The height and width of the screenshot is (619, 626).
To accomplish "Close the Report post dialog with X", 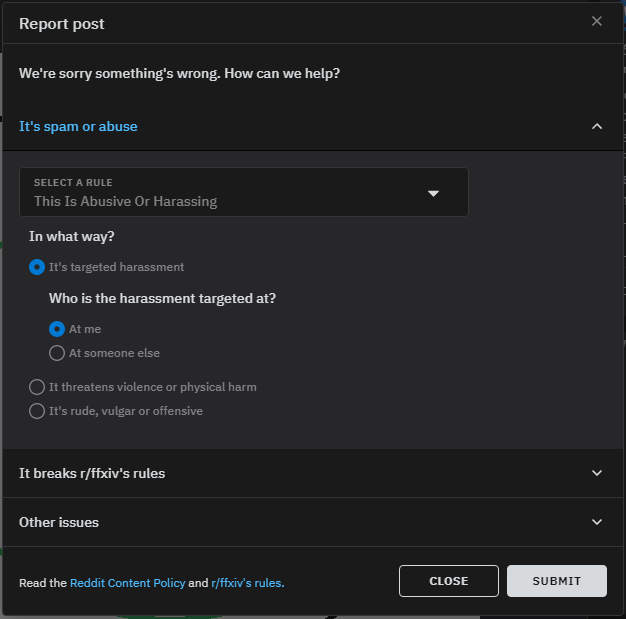I will (597, 21).
